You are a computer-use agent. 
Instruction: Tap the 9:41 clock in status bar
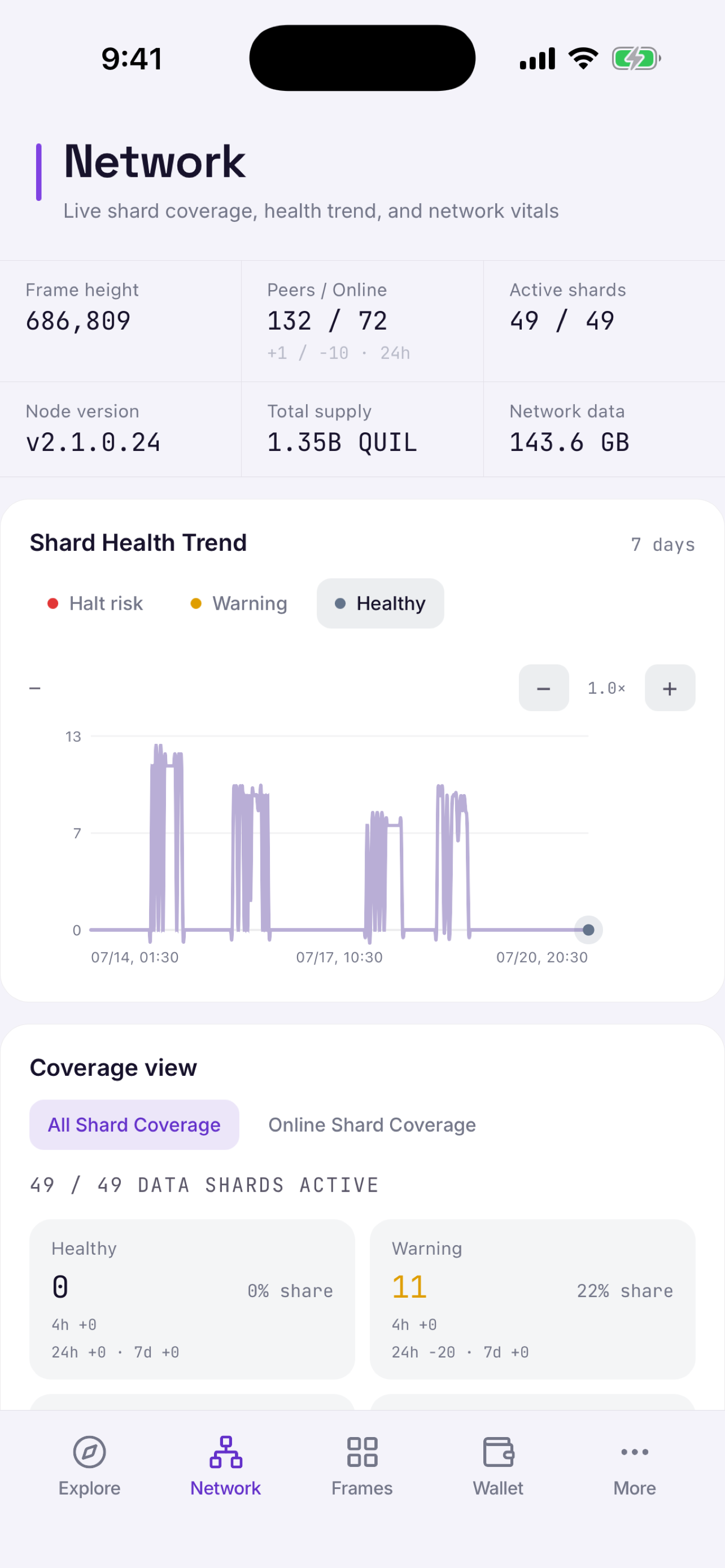(132, 59)
